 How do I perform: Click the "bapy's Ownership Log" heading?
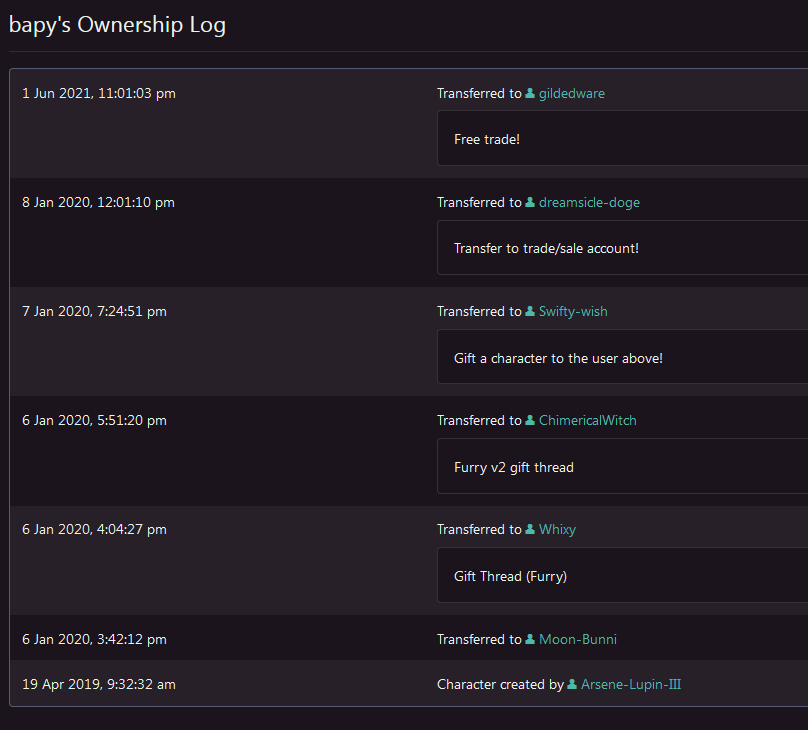(x=117, y=25)
